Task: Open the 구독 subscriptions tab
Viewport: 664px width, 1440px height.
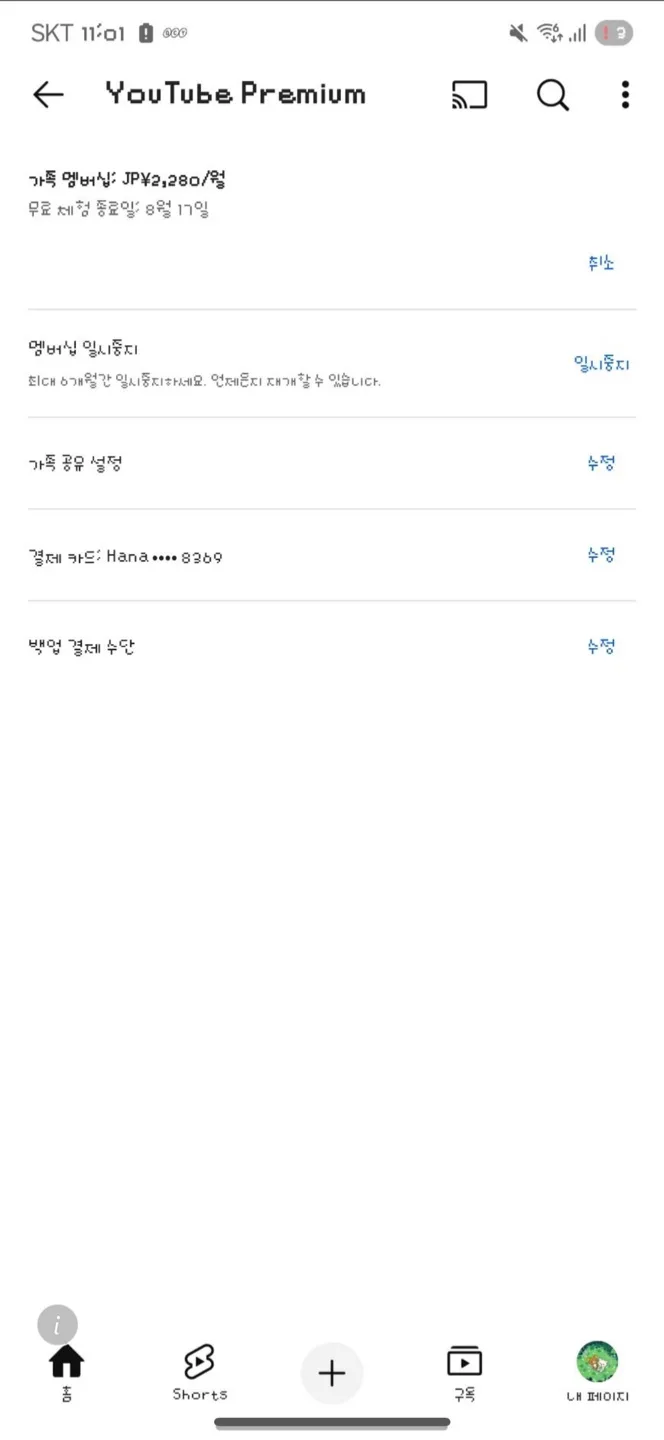Action: [x=464, y=1374]
